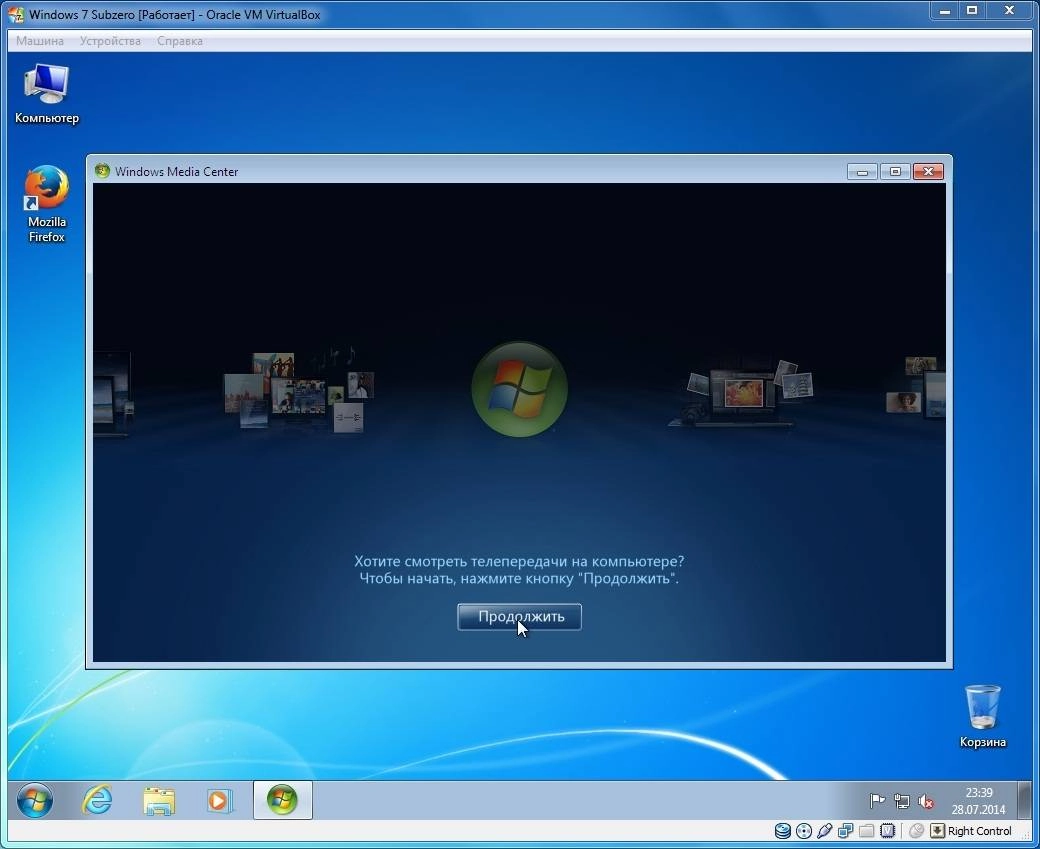Screen dimensions: 1040x849
Task: Click the network tray icon
Action: click(901, 801)
